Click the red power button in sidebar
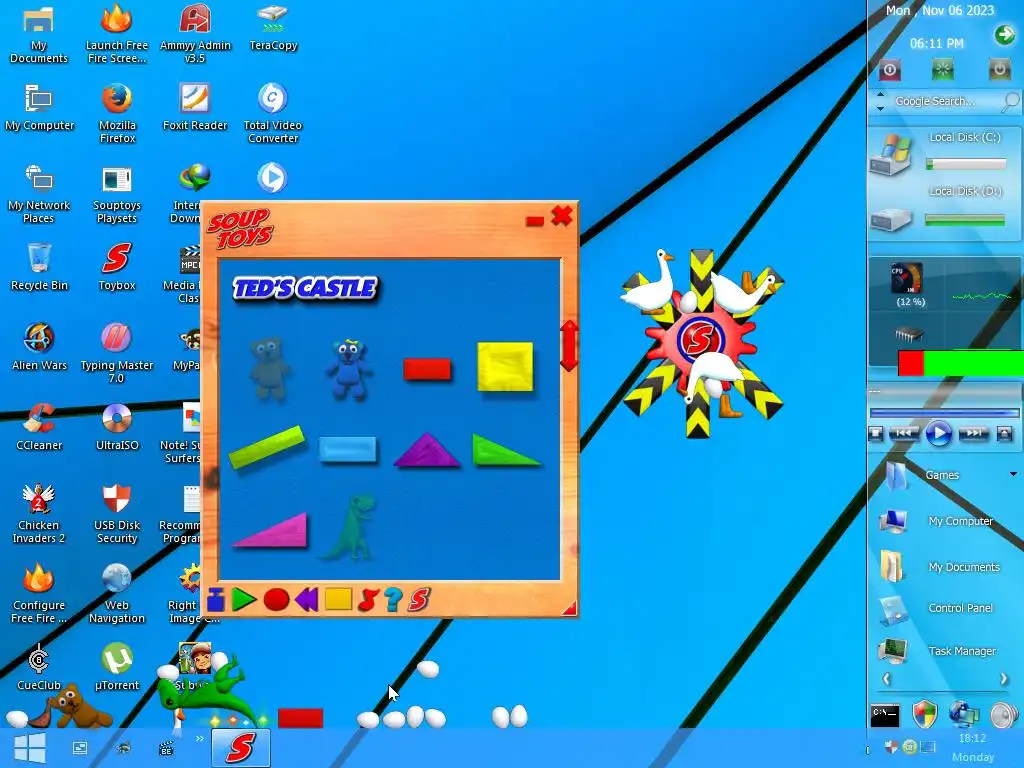Viewport: 1024px width, 768px height. [x=889, y=70]
